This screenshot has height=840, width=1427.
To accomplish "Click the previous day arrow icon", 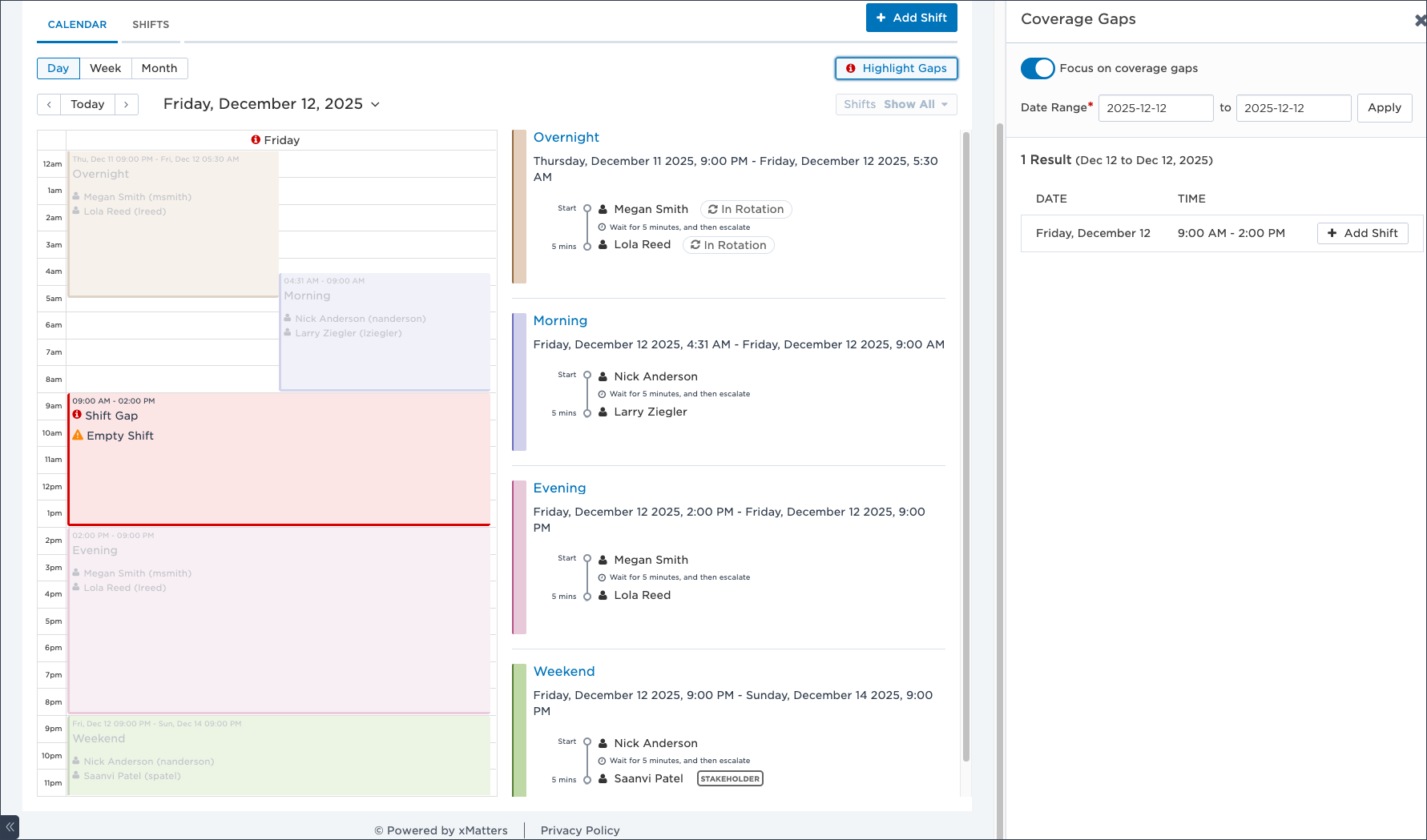I will (x=49, y=105).
